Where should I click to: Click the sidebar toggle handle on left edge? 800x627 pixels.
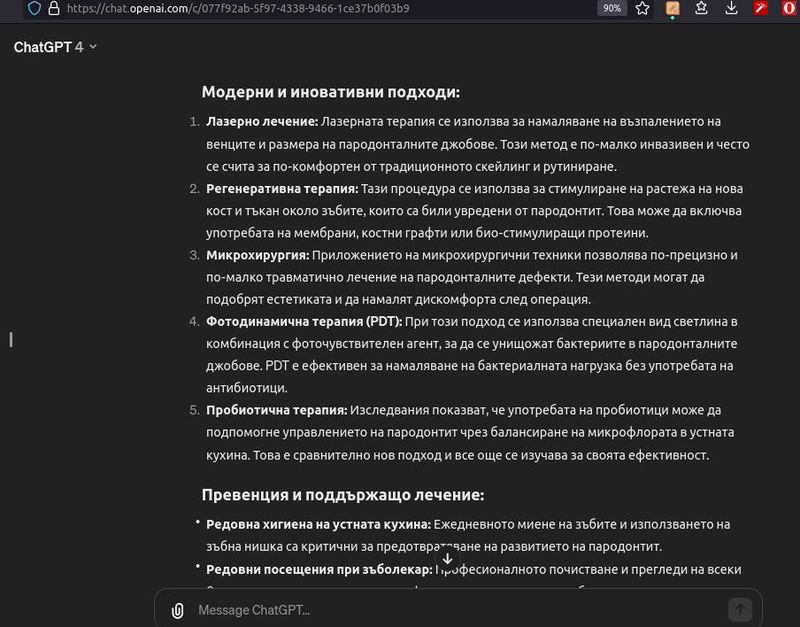[10, 339]
